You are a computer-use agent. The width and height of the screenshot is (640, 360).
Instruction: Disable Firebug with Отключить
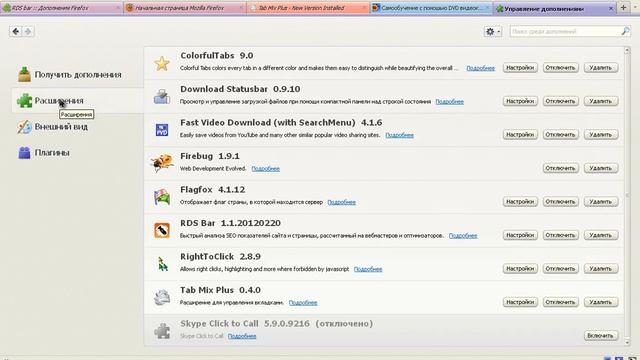(x=560, y=168)
